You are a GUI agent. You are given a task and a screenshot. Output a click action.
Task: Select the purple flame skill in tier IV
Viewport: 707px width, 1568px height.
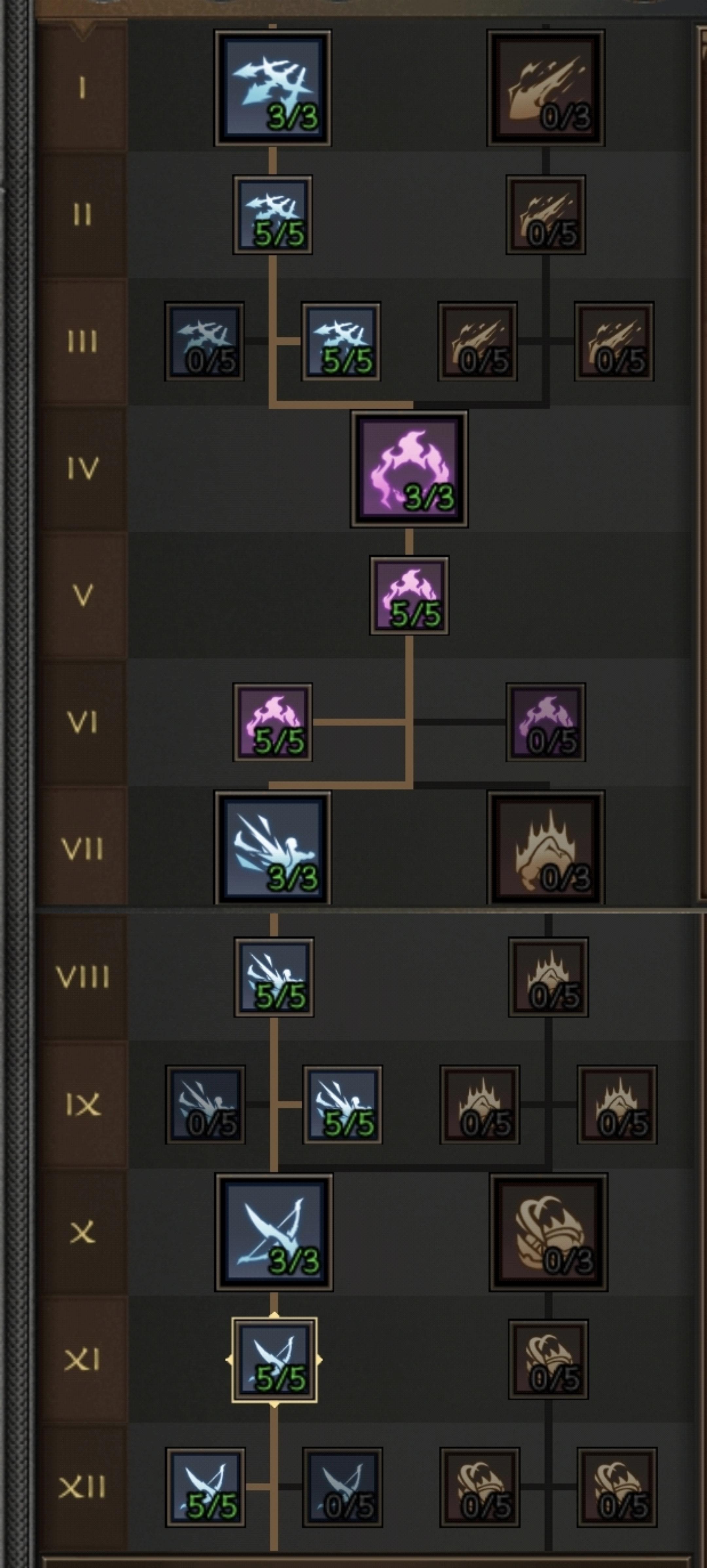pos(409,469)
